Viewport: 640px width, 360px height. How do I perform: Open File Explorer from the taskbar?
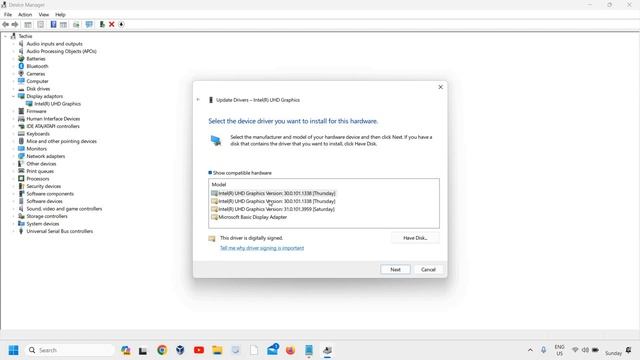pyautogui.click(x=217, y=350)
